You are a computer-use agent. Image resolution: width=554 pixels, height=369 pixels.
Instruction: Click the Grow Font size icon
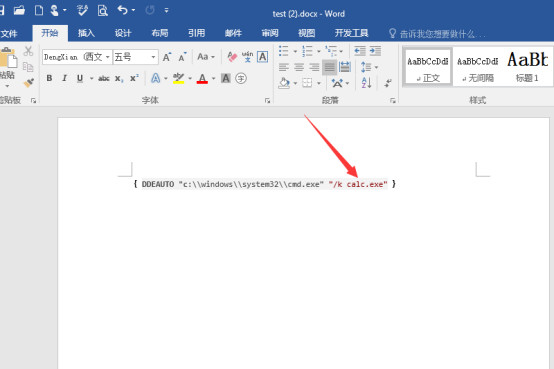coord(167,57)
